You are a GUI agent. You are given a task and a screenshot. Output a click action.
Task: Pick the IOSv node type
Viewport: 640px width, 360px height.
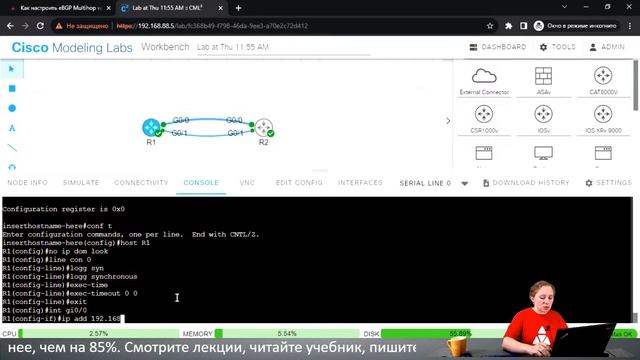pyautogui.click(x=543, y=119)
